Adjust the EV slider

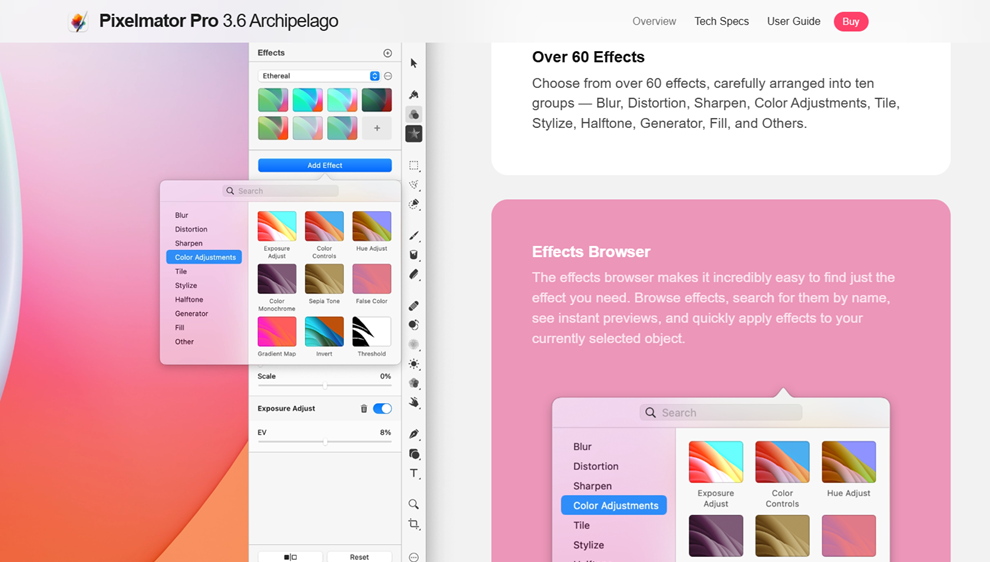click(325, 442)
